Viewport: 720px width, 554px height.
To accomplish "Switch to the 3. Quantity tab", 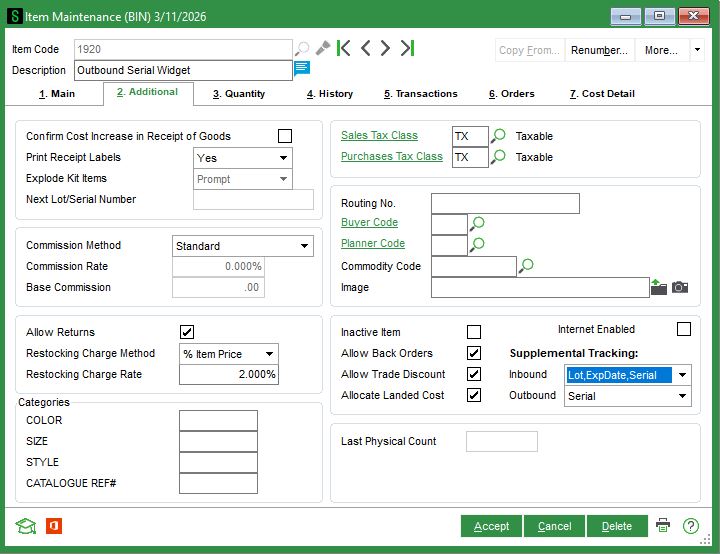I will click(238, 94).
